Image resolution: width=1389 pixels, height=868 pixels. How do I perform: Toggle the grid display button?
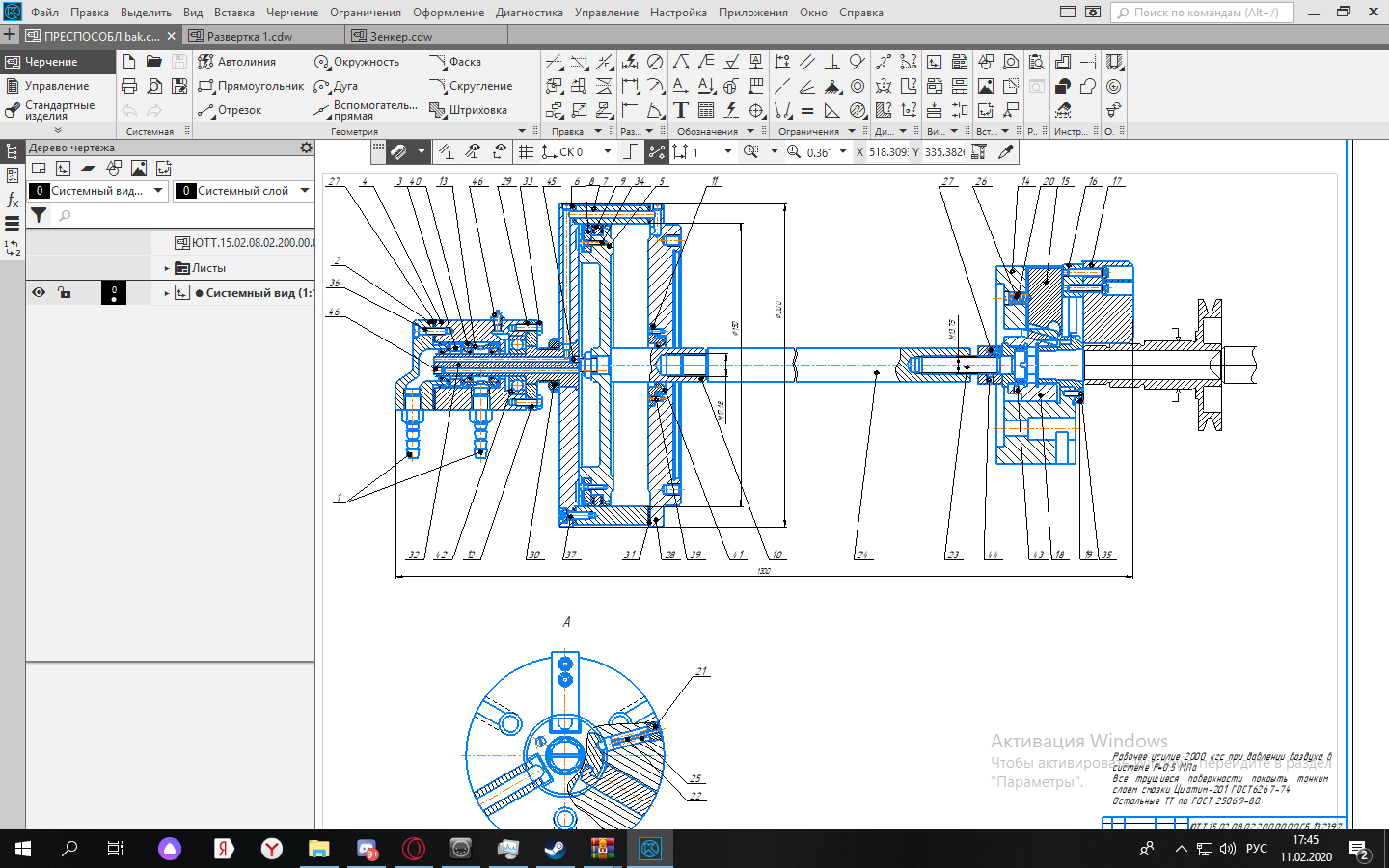tap(526, 151)
